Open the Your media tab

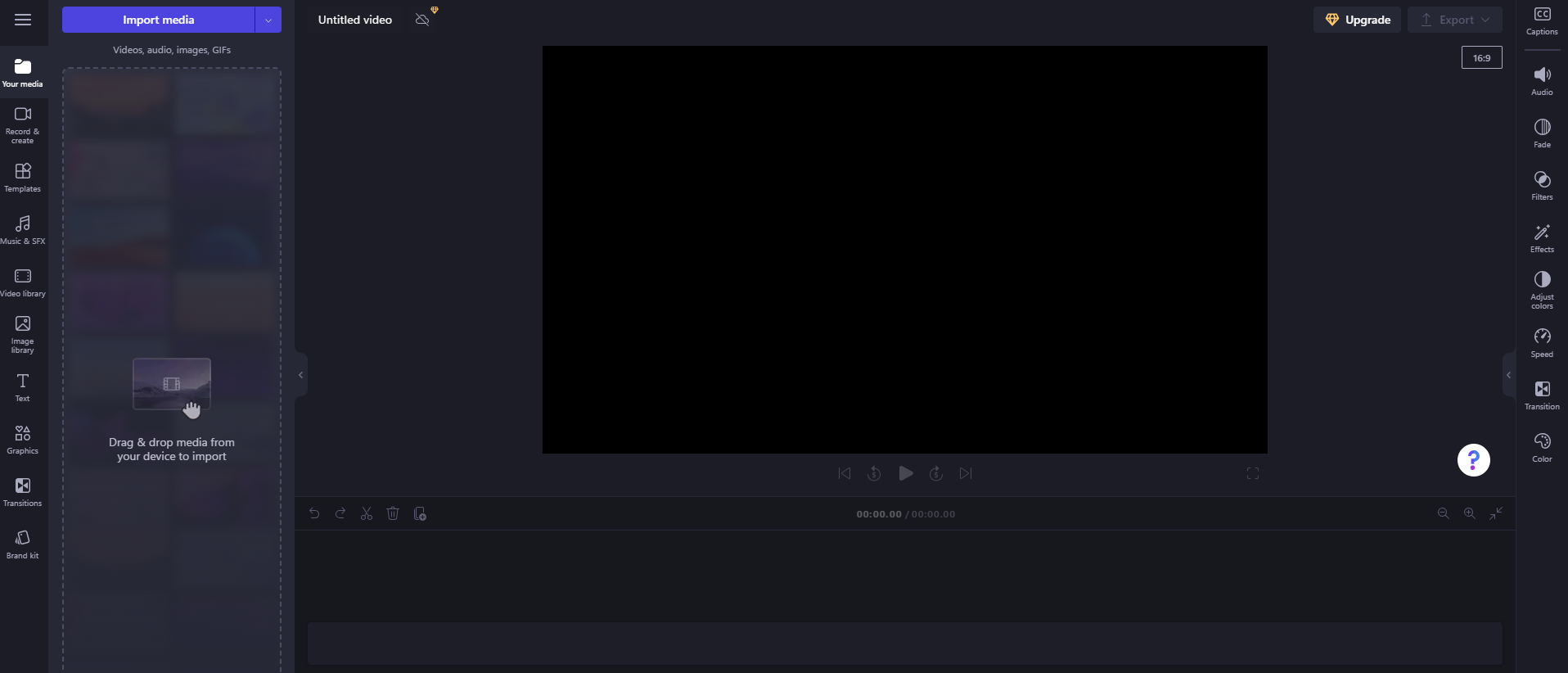(23, 73)
